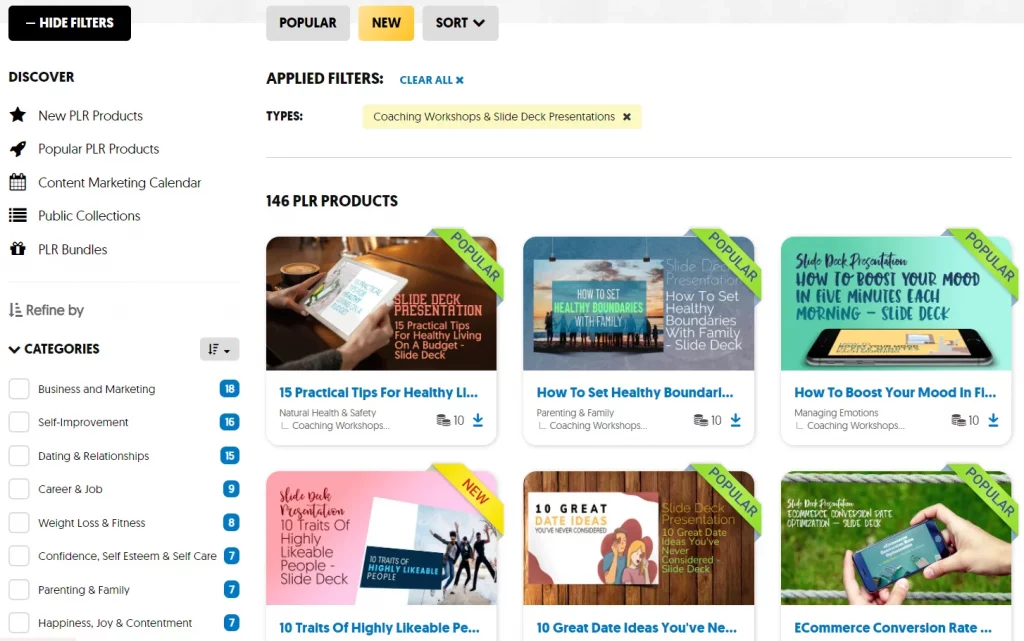Collapse the CATEGORIES section
Screen dimensions: 1024x641
click(54, 349)
